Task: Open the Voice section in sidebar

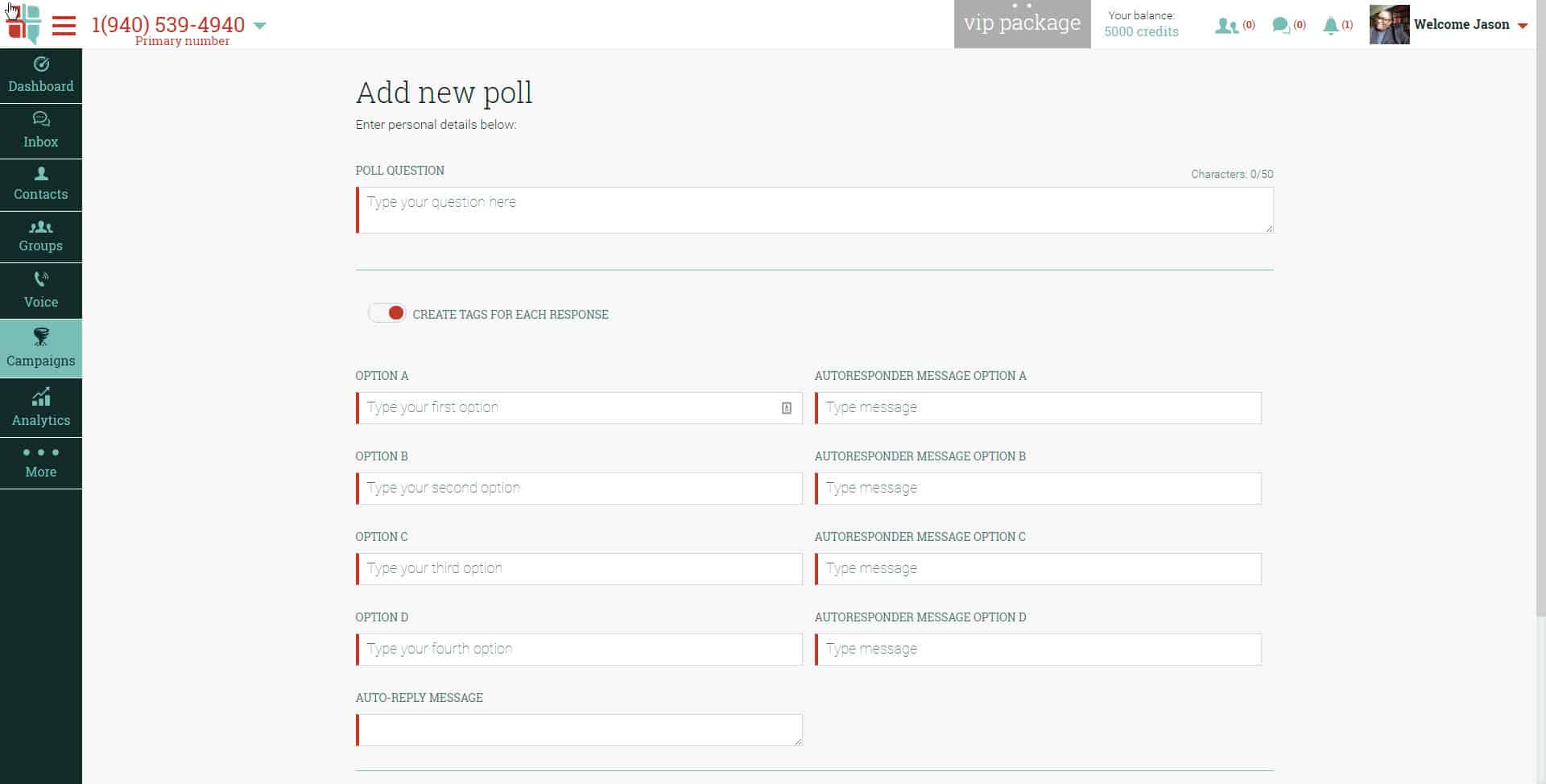Action: click(x=41, y=291)
